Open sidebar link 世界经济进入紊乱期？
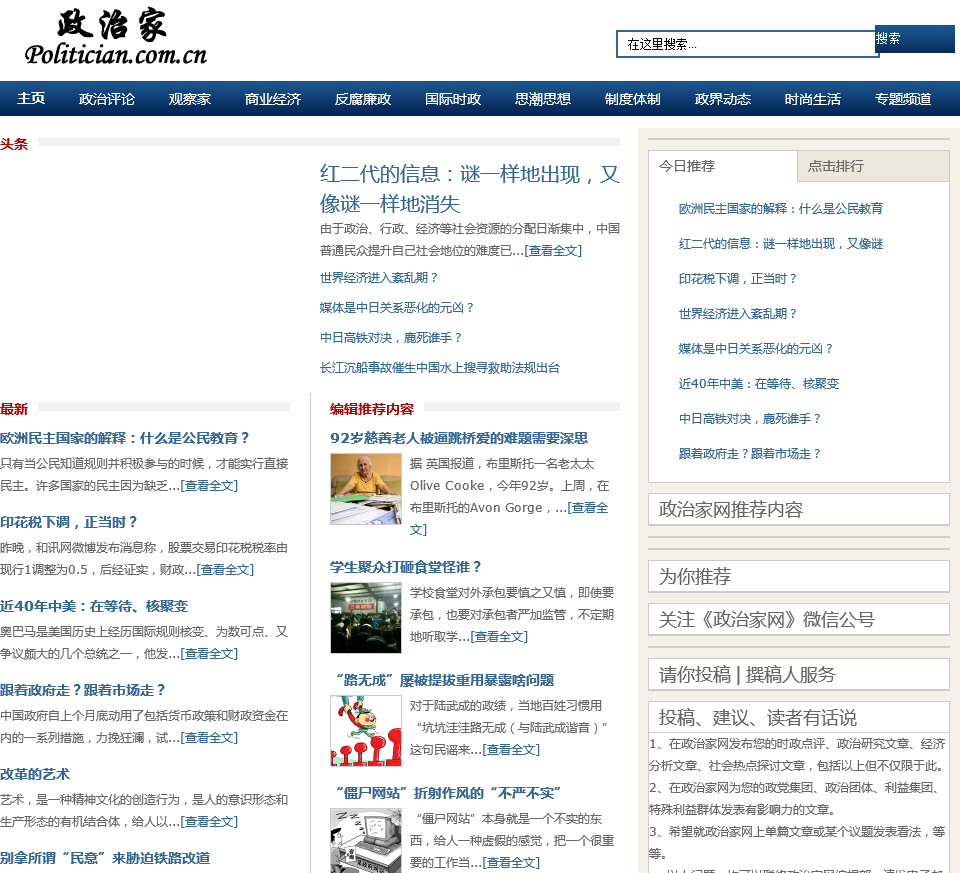This screenshot has height=873, width=960. coord(738,313)
